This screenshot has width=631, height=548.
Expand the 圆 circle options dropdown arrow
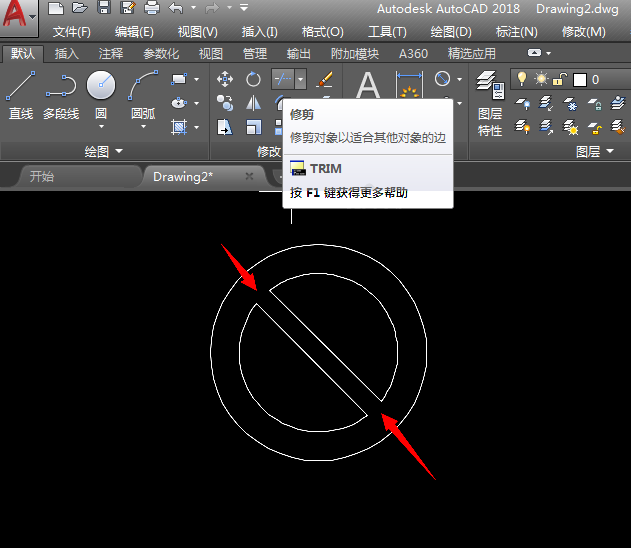pyautogui.click(x=101, y=126)
